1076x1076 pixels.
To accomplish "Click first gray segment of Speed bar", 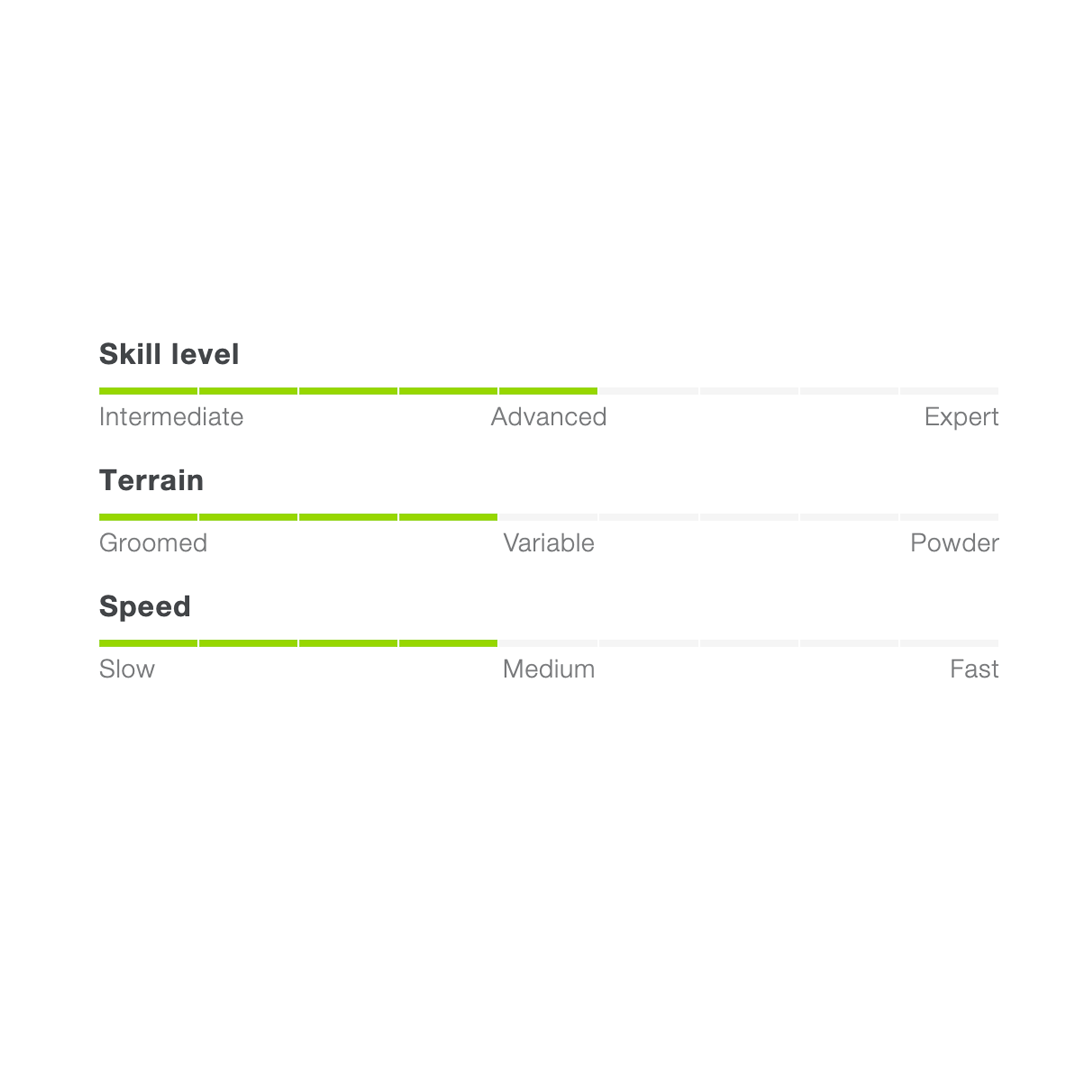I will click(548, 643).
